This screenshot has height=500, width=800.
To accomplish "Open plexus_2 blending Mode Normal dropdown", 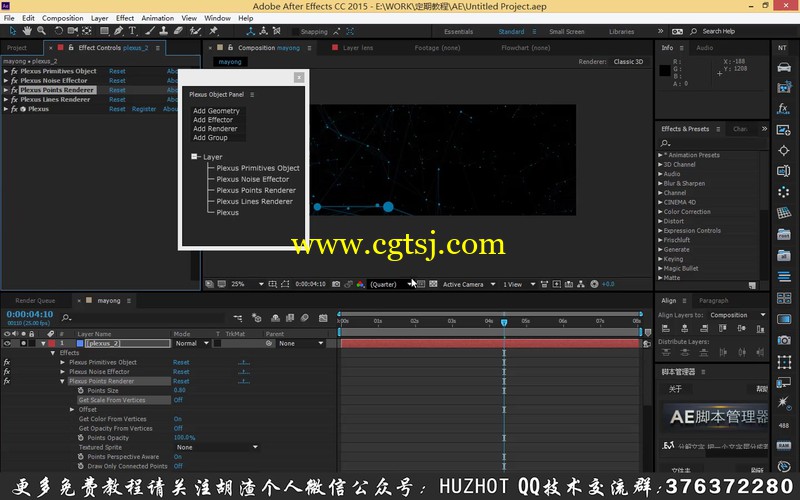I will tap(192, 343).
